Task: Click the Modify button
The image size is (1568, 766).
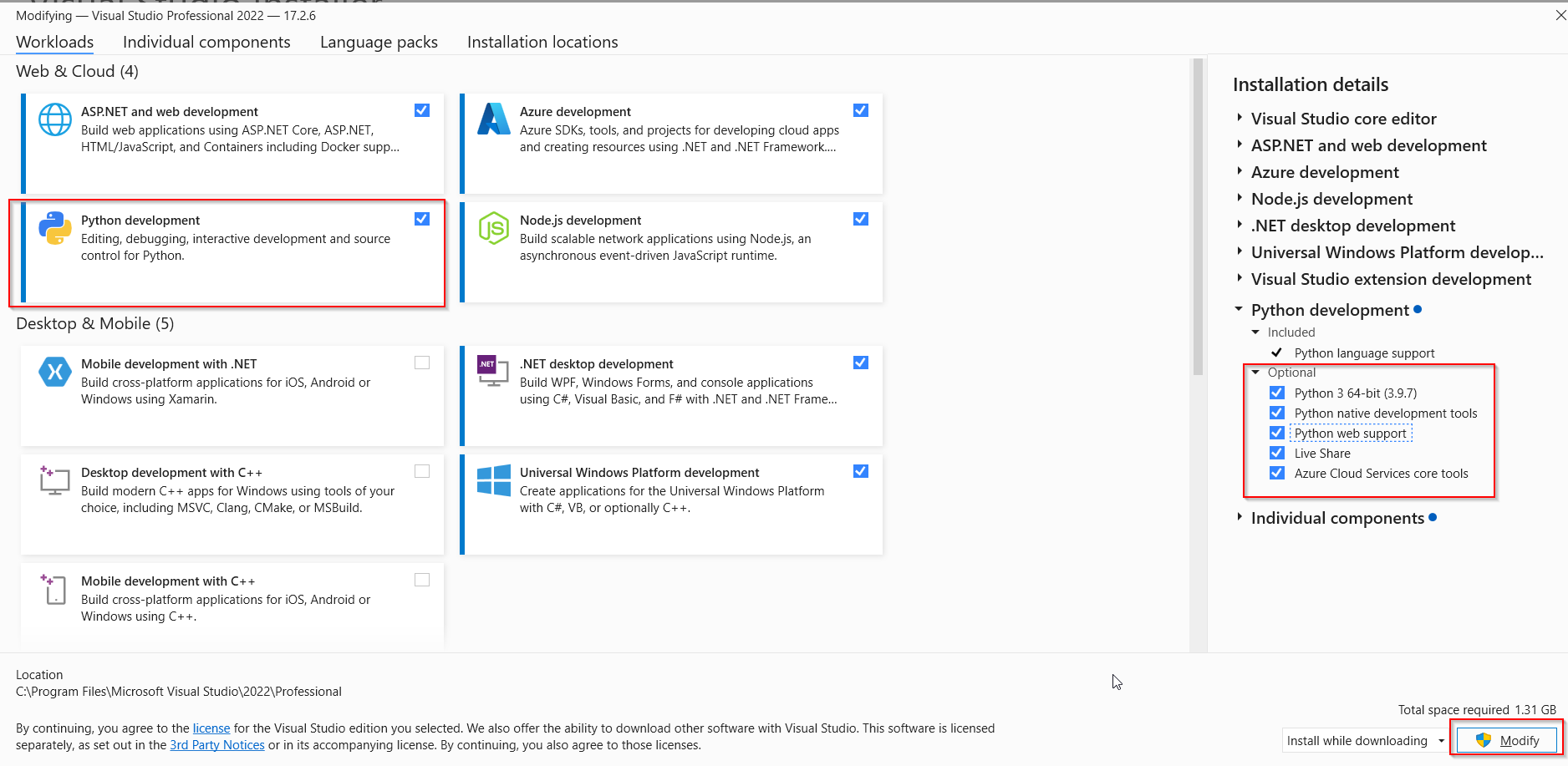Action: tap(1507, 740)
